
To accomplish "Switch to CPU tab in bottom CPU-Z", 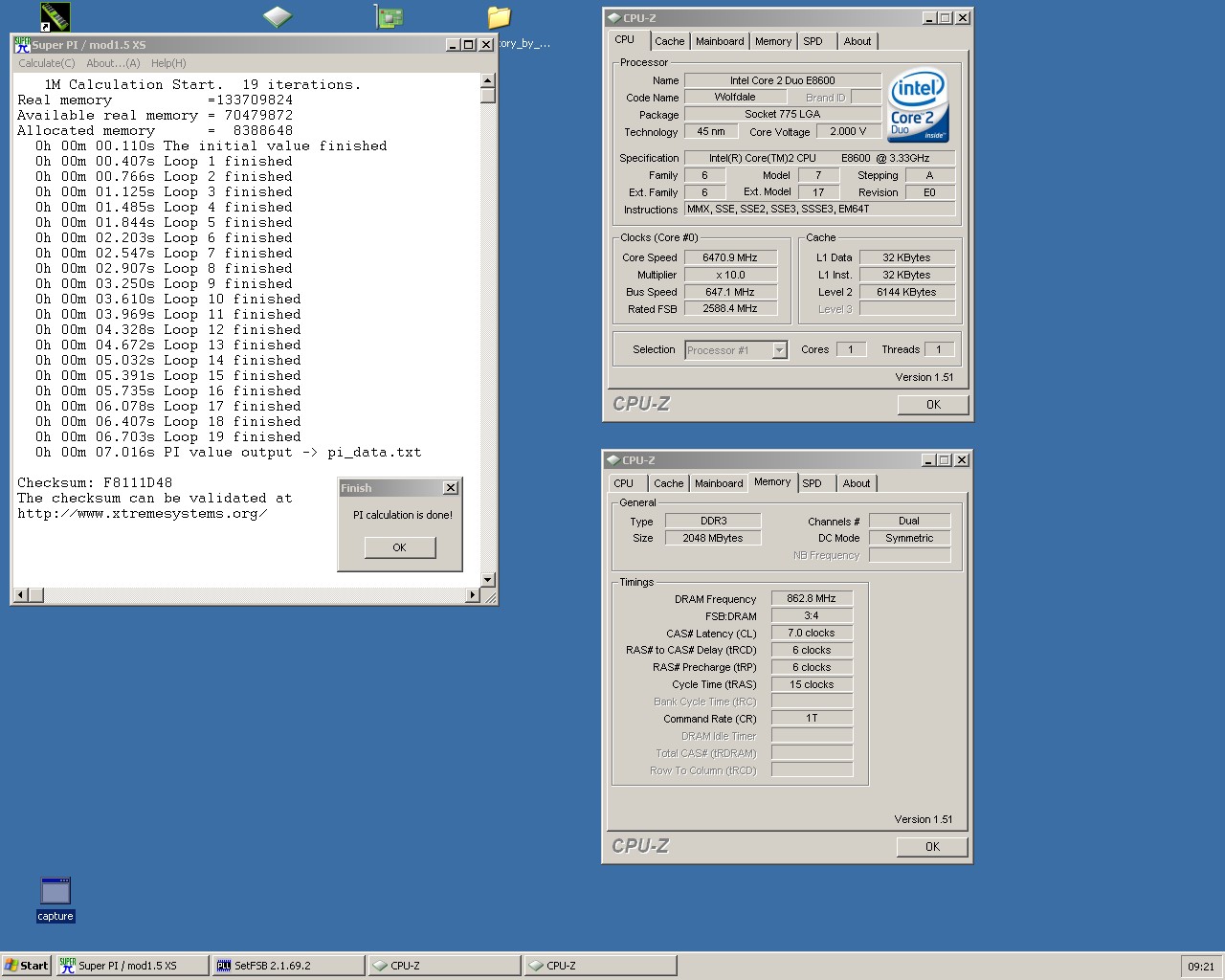I will [624, 483].
